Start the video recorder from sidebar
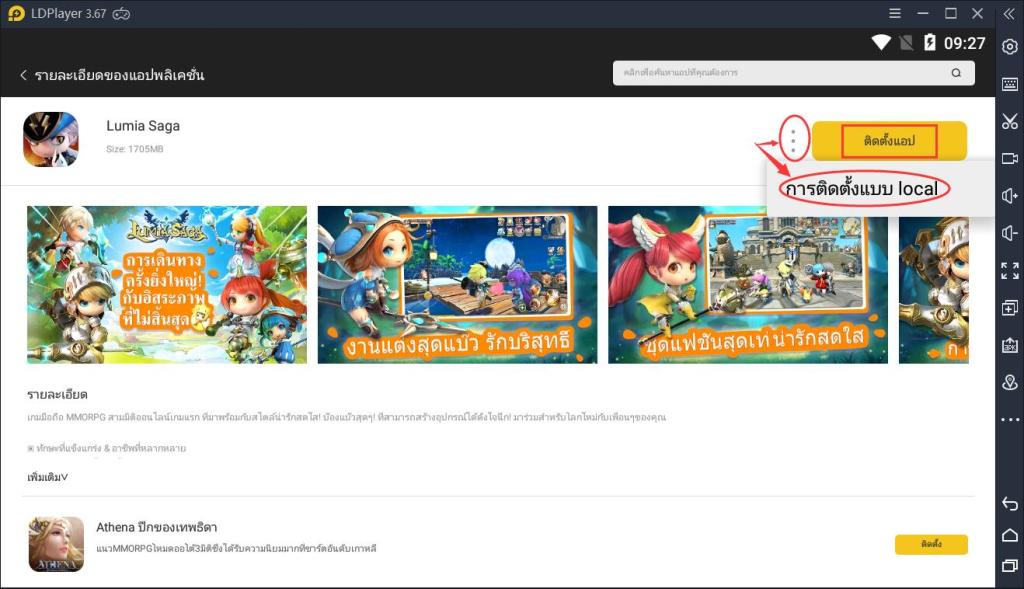Image resolution: width=1024 pixels, height=589 pixels. 1010,158
